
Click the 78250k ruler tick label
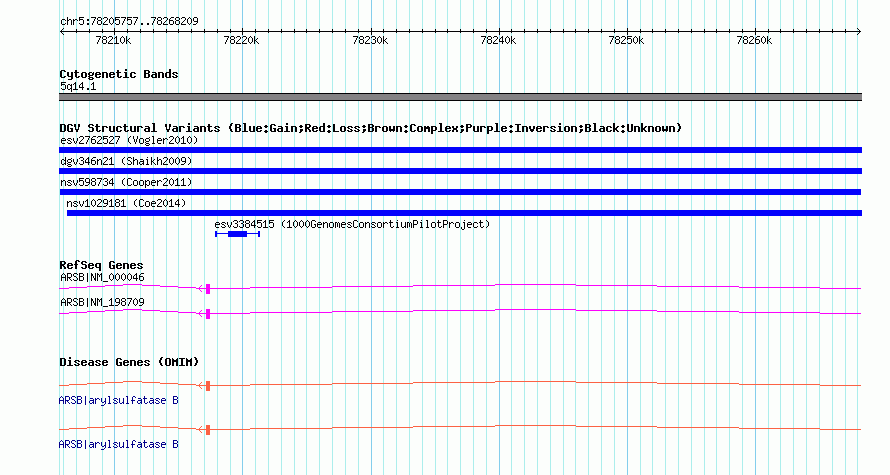(626, 40)
